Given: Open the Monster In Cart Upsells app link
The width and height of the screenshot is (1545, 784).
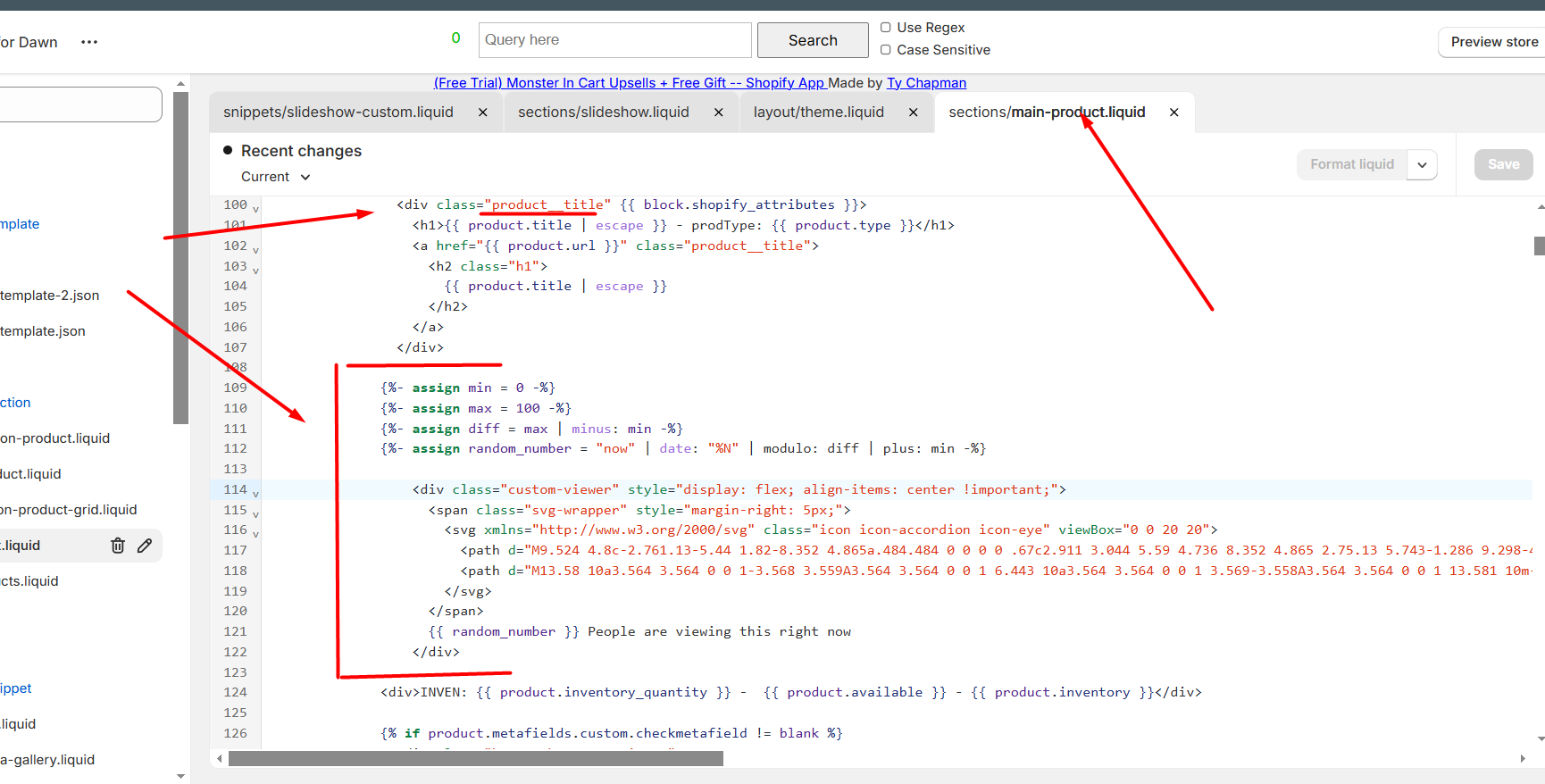Looking at the screenshot, I should [629, 83].
